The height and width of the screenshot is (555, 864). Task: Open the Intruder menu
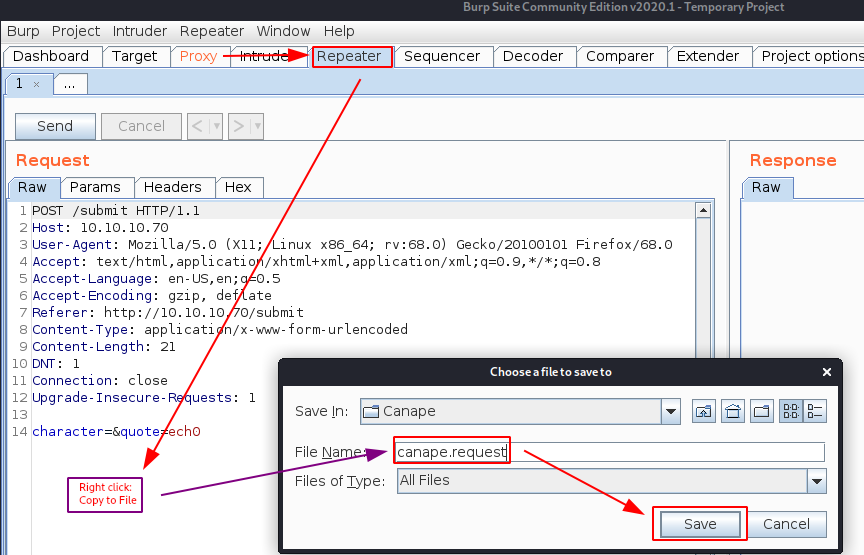(x=139, y=31)
